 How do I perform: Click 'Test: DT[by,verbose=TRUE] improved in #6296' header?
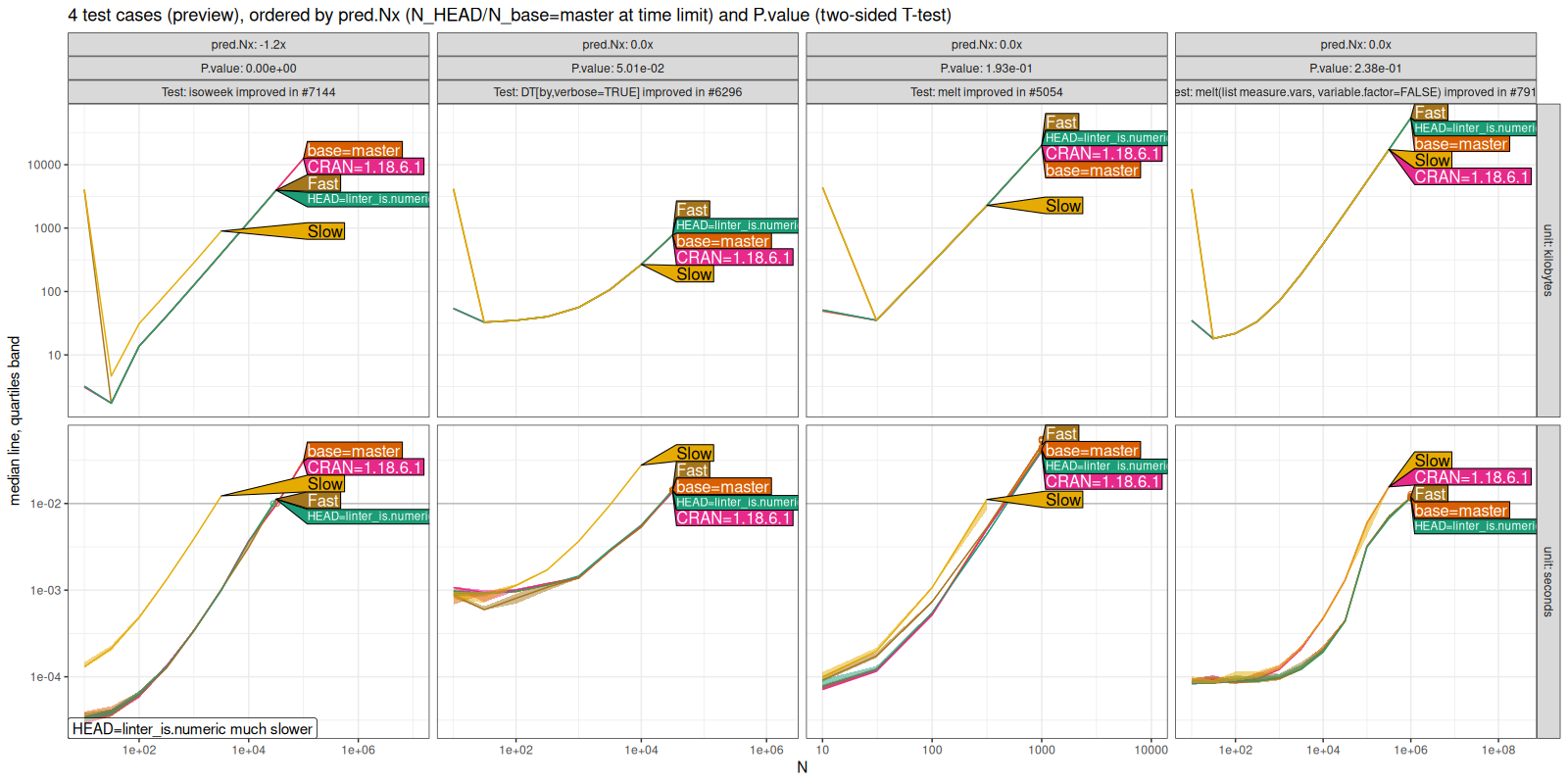pos(617,92)
